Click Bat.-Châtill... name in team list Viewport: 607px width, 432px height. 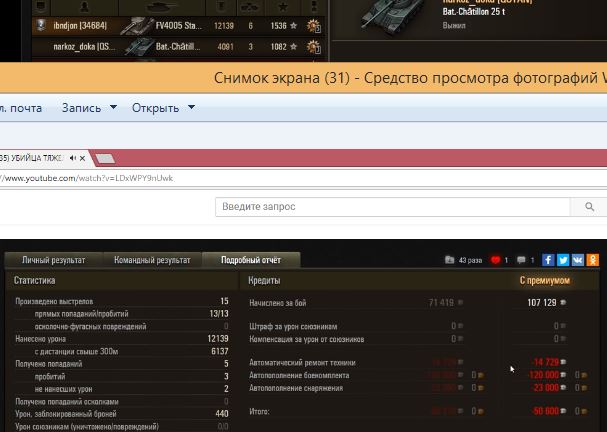[x=178, y=47]
